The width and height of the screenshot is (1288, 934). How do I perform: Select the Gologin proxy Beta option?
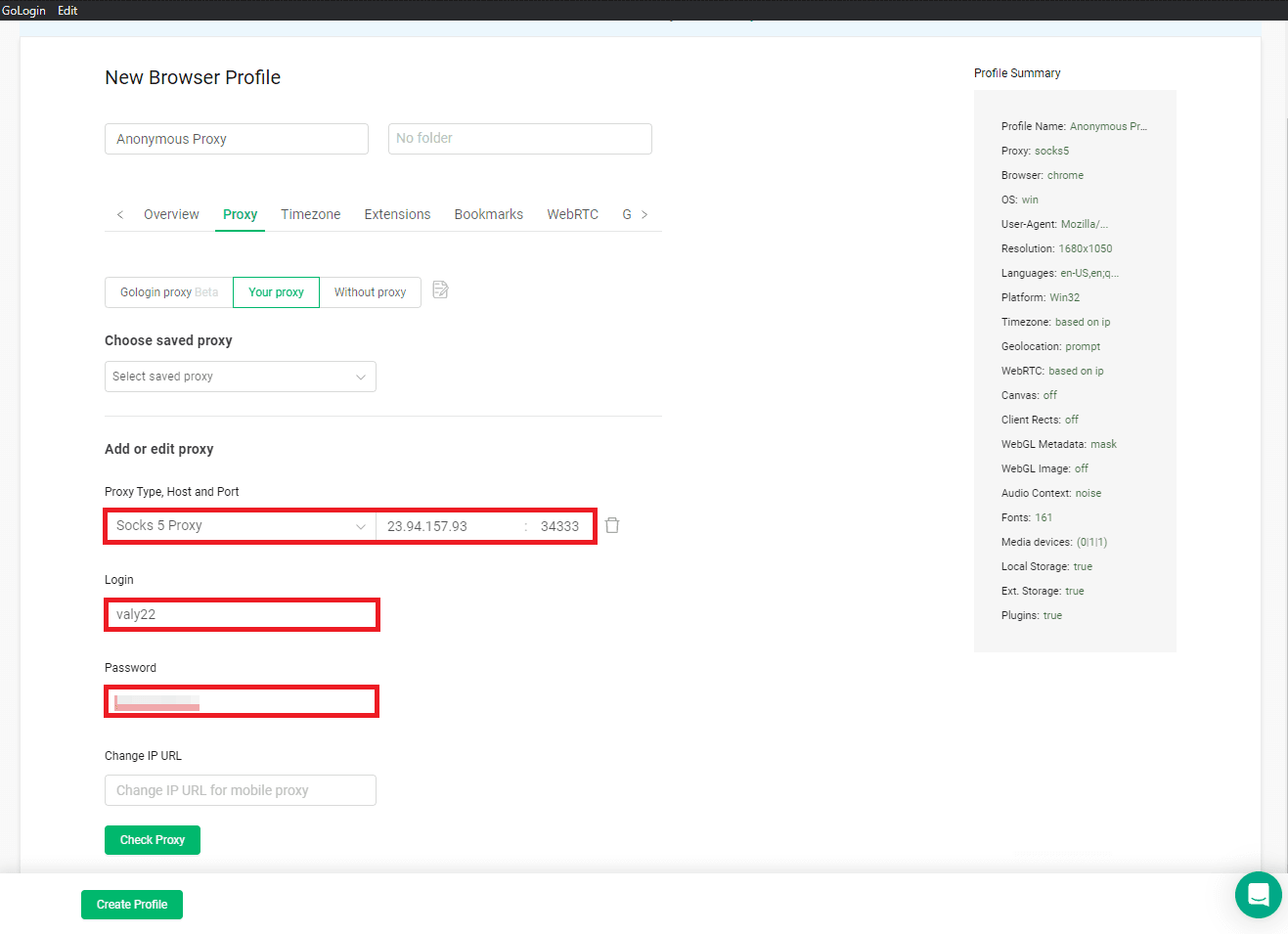[x=168, y=291]
